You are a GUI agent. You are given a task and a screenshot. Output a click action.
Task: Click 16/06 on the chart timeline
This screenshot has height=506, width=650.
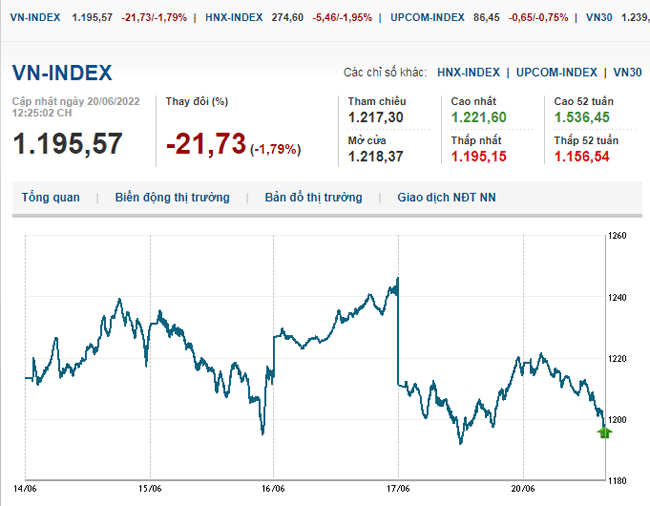coord(273,489)
